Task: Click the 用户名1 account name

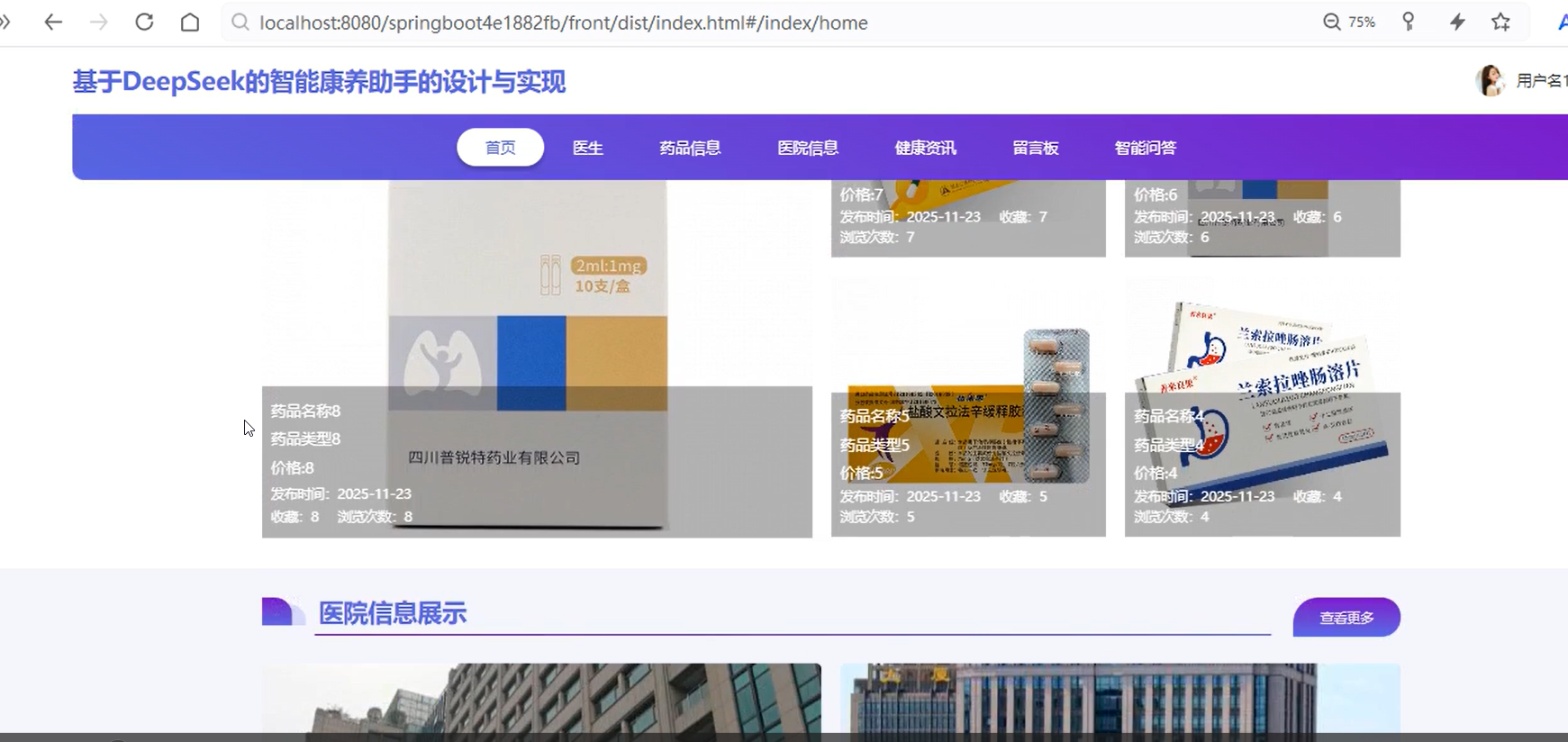Action: click(x=1541, y=81)
